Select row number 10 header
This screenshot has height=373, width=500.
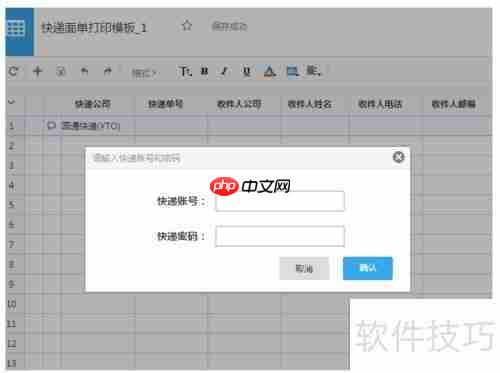click(11, 304)
